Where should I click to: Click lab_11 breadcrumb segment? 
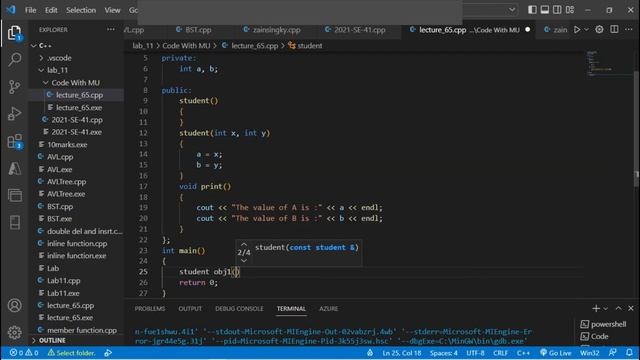click(x=142, y=46)
